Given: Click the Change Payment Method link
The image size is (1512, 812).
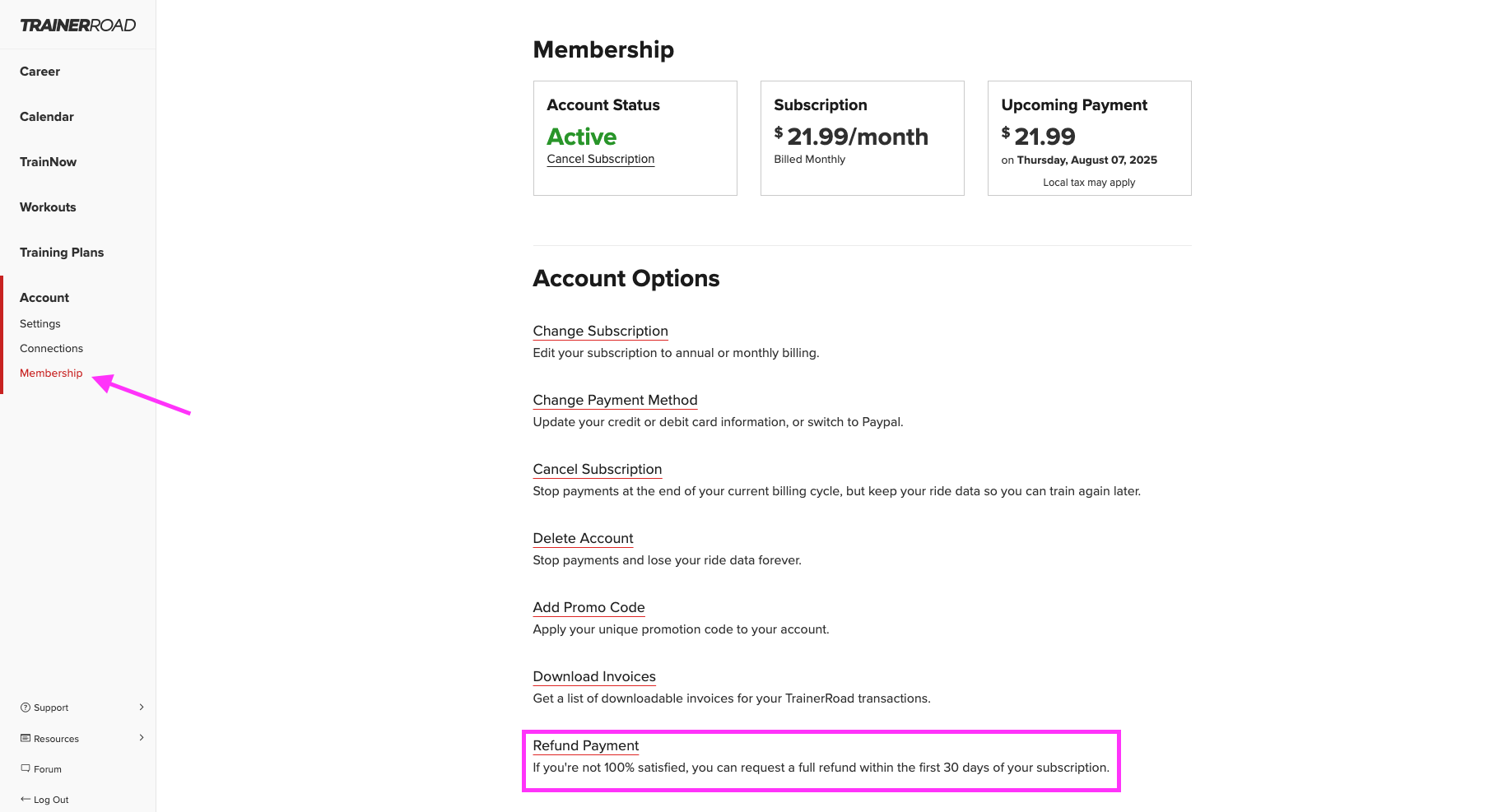Looking at the screenshot, I should click(x=615, y=400).
